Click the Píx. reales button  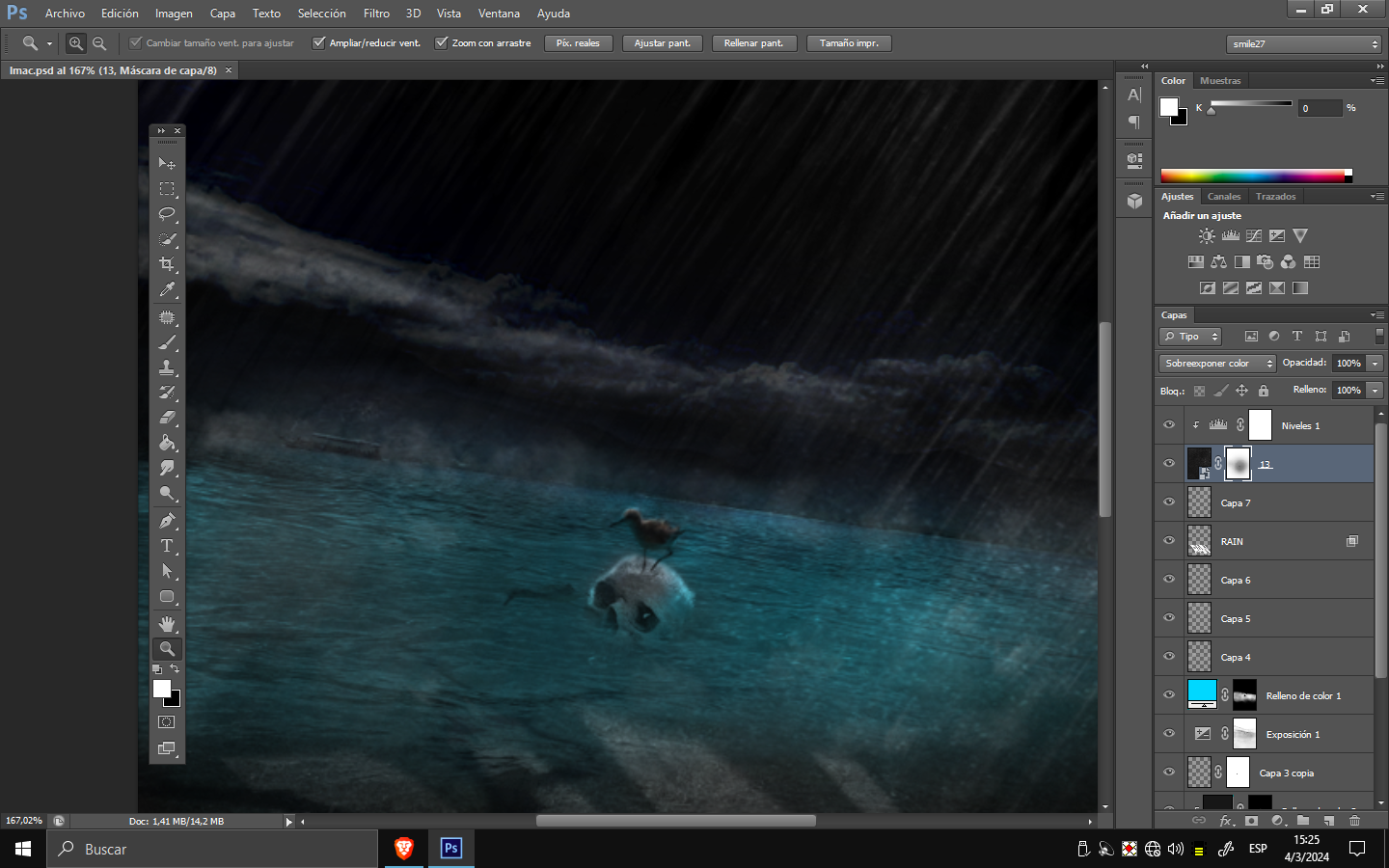578,43
